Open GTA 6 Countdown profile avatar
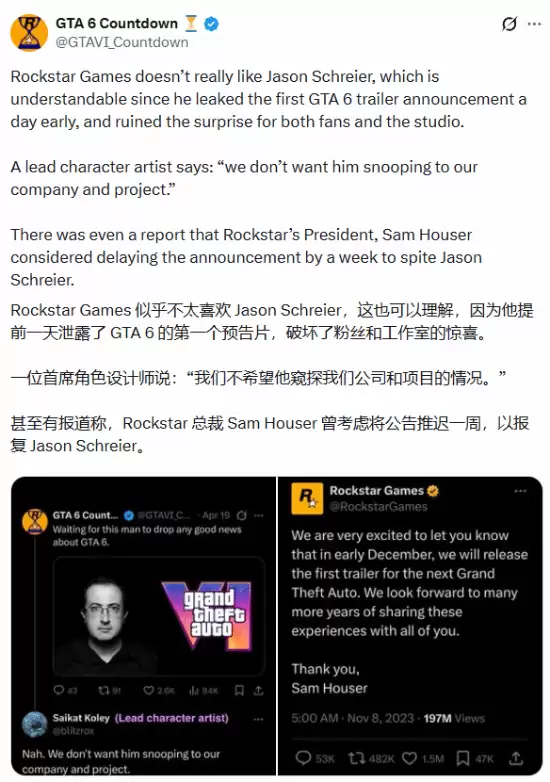Viewport: 550px width, 782px height. pyautogui.click(x=28, y=32)
